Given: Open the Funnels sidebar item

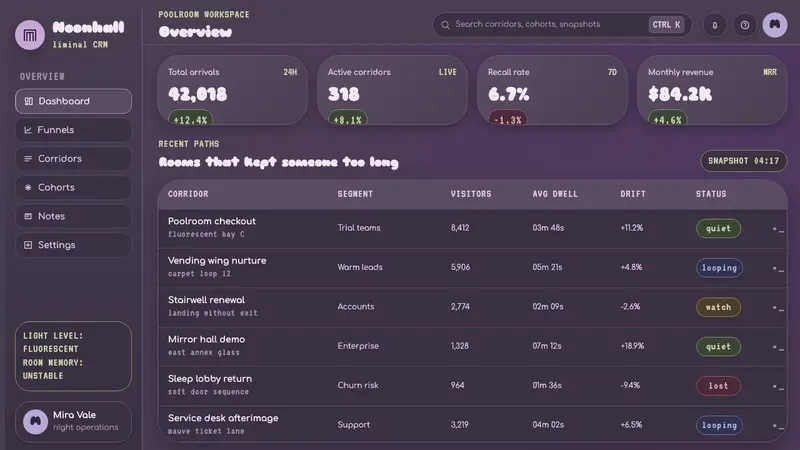Looking at the screenshot, I should pyautogui.click(x=73, y=130).
